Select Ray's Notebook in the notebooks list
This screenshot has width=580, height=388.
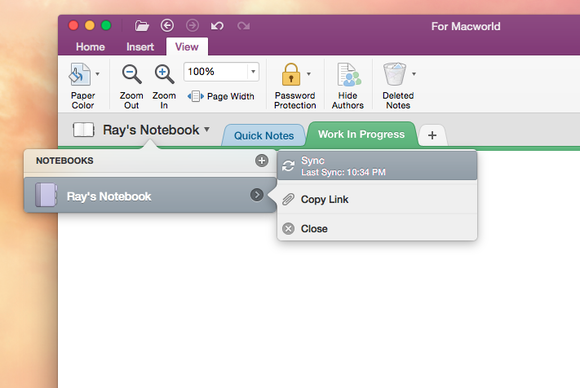pos(150,195)
